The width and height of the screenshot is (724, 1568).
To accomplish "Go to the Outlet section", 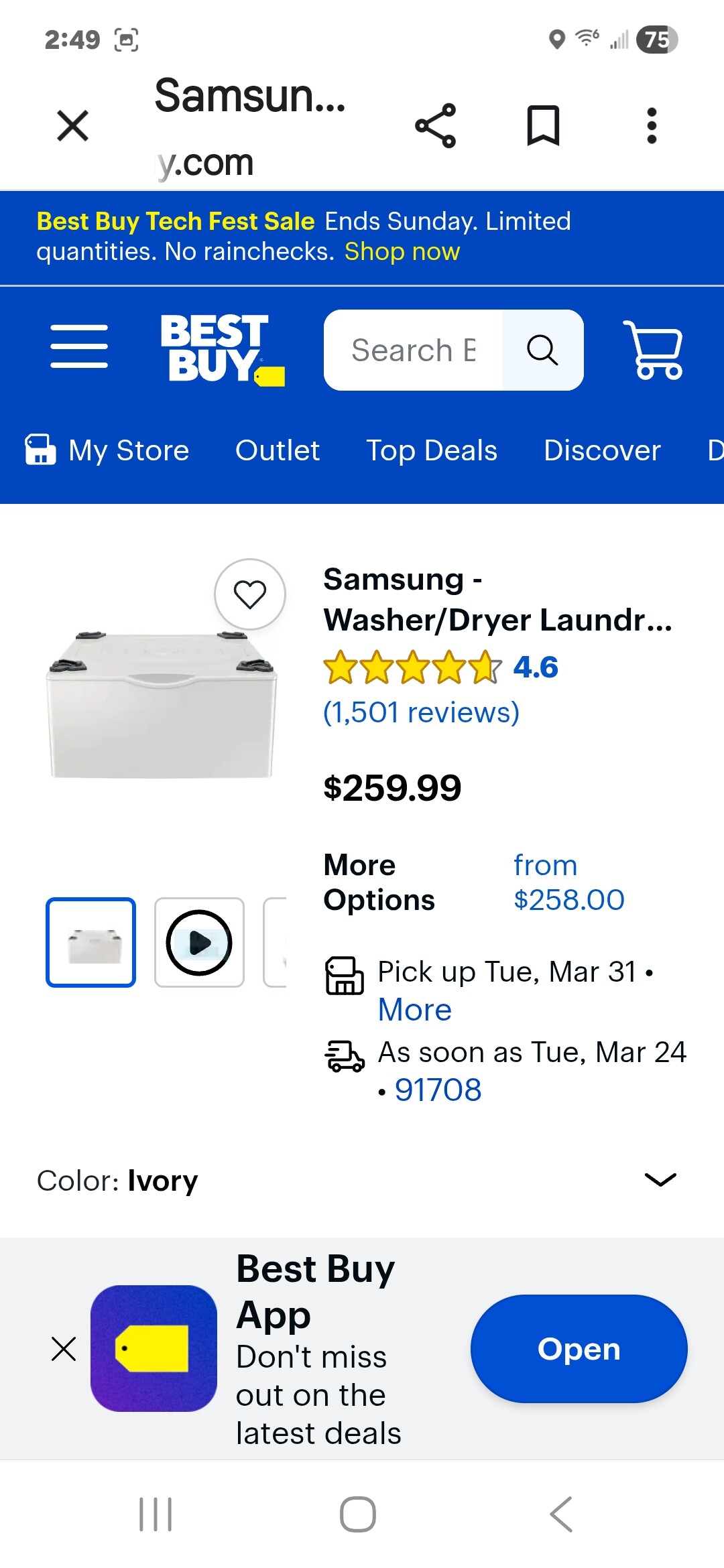I will [x=278, y=450].
